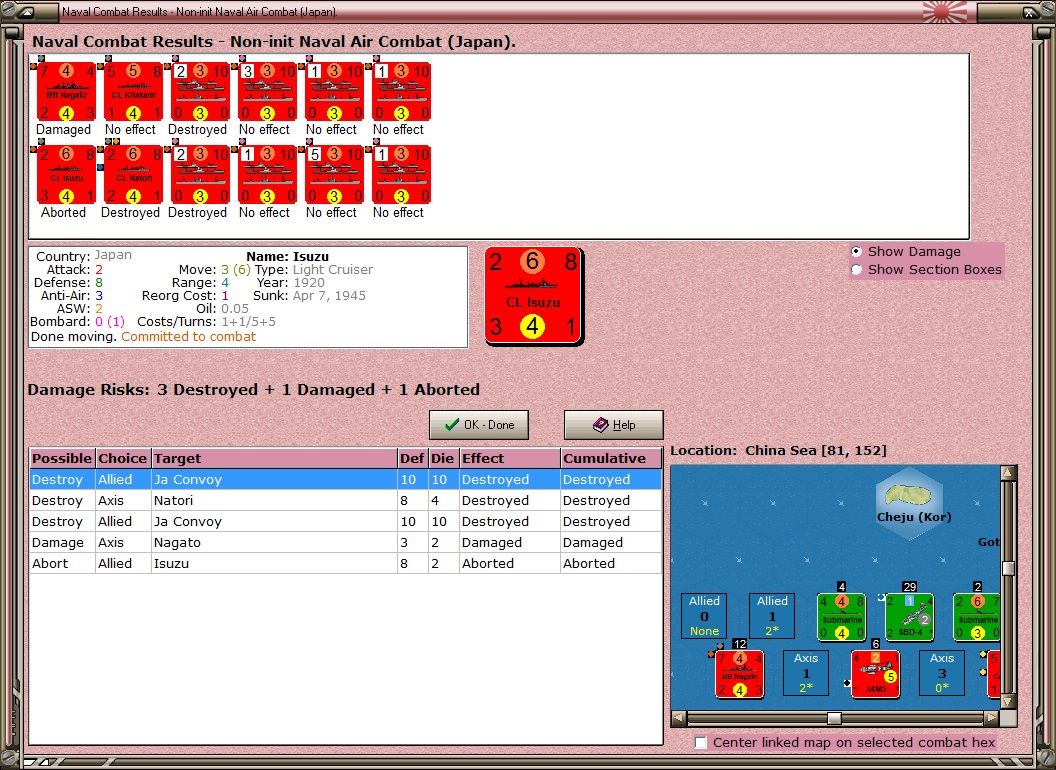1056x770 pixels.
Task: Click the map vertical scrollbar down arrow
Action: (1008, 701)
